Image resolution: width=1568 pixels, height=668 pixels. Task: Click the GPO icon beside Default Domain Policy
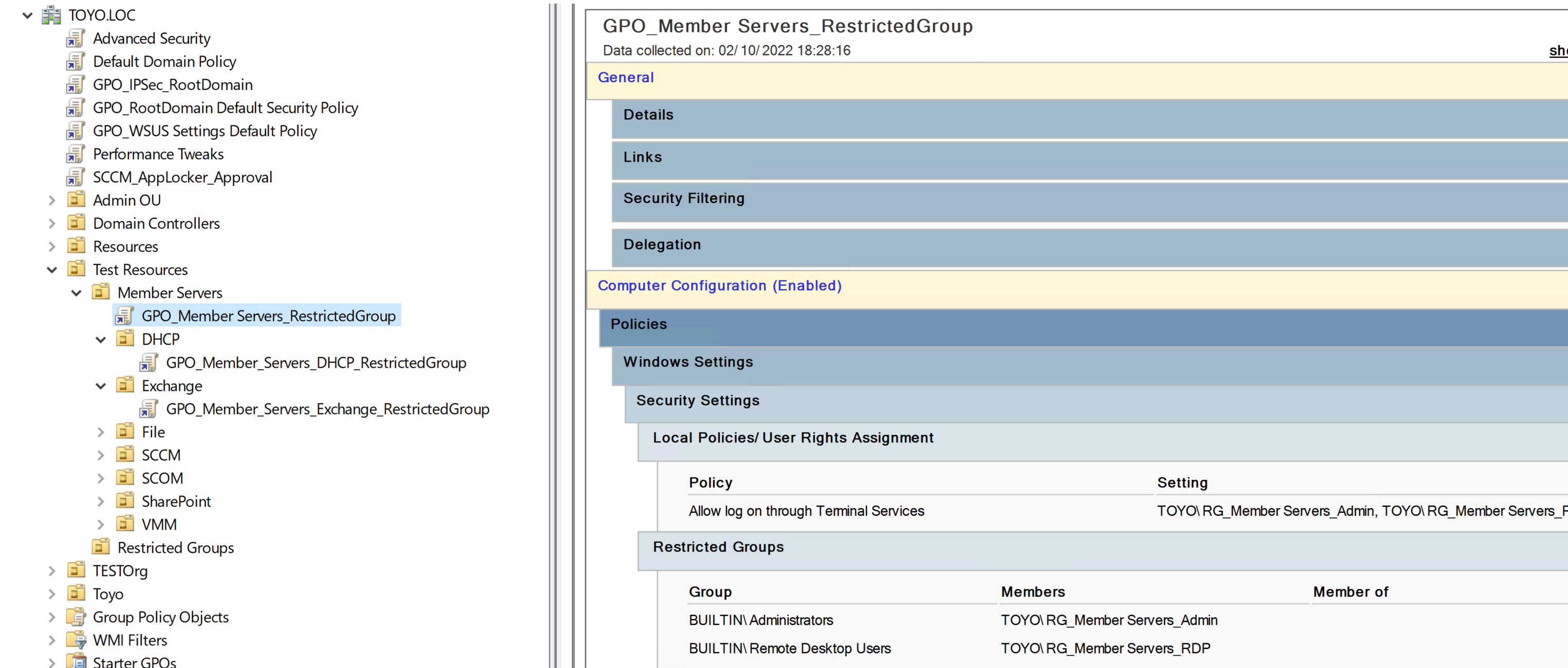[74, 62]
